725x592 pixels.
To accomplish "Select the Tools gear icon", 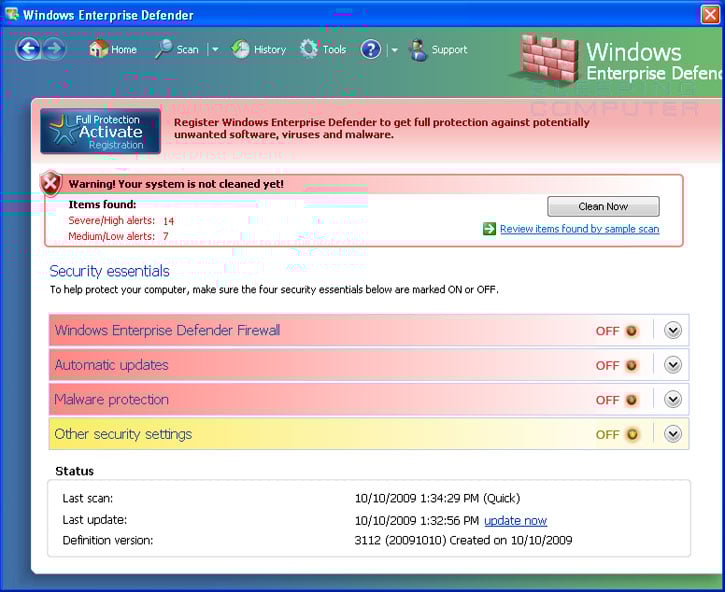I will point(309,49).
